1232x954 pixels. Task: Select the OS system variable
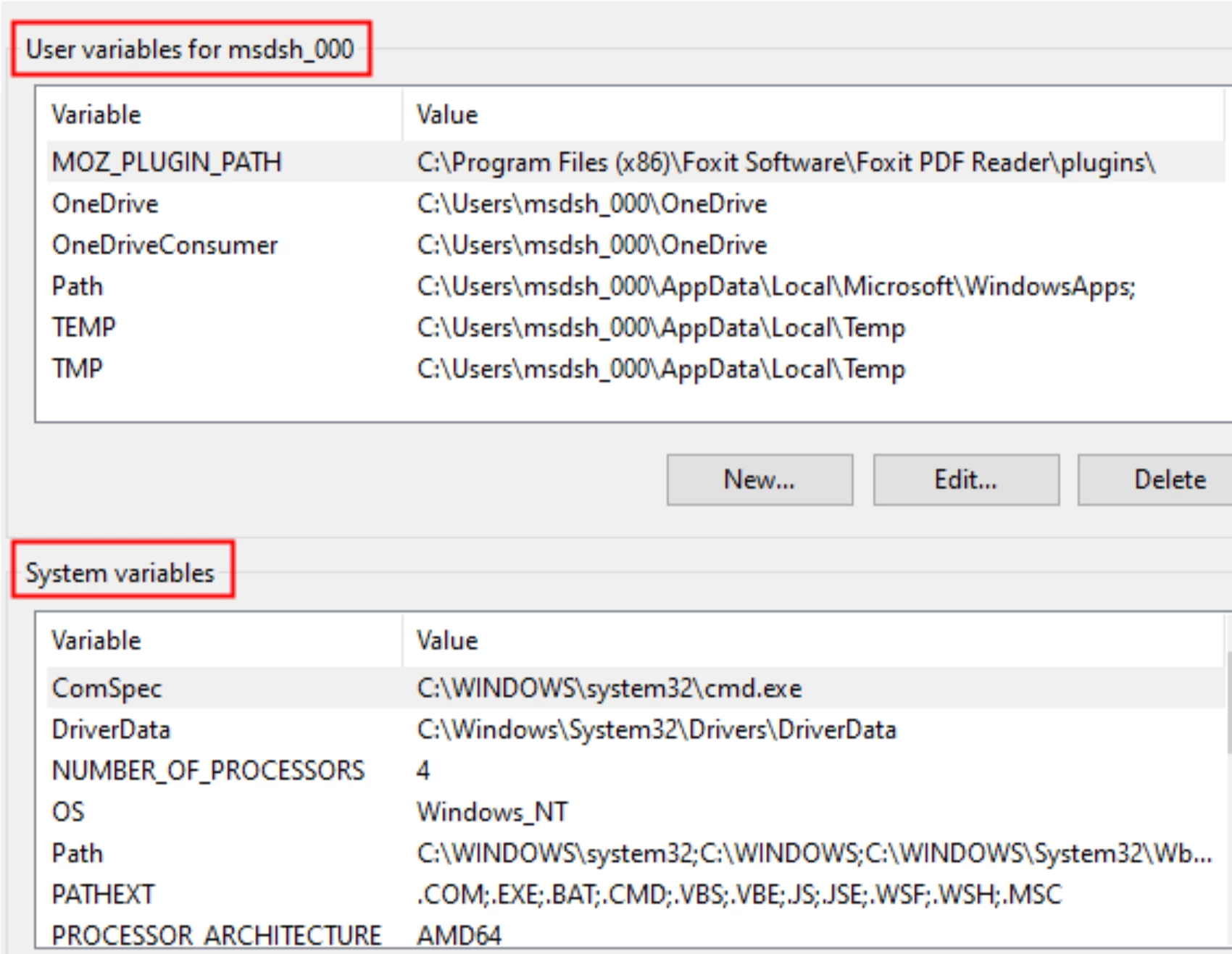[x=67, y=811]
